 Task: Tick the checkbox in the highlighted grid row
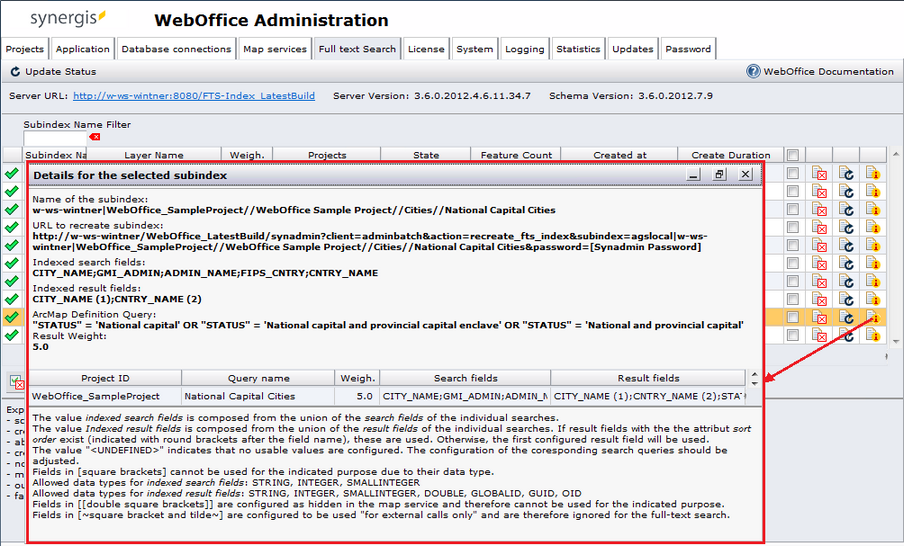[793, 317]
